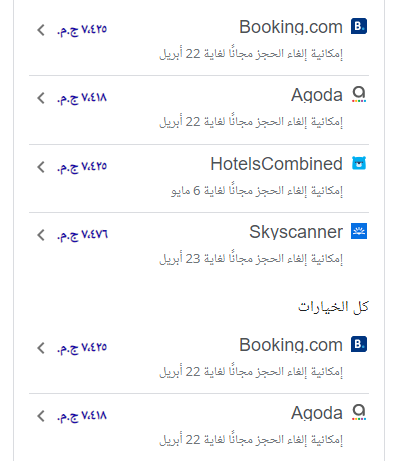Open the Booking.com name under كل الخيارات
Image resolution: width=417 pixels, height=461 pixels.
(291, 345)
